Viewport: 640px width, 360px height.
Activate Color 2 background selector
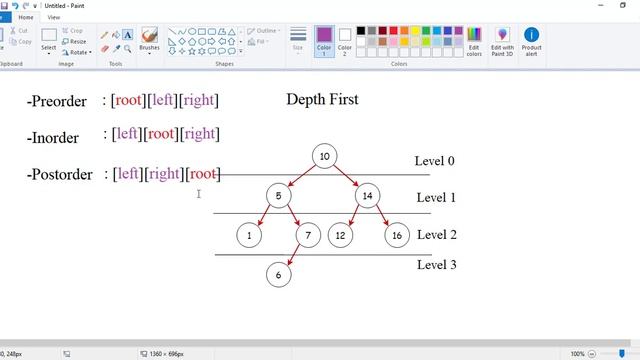[x=344, y=41]
